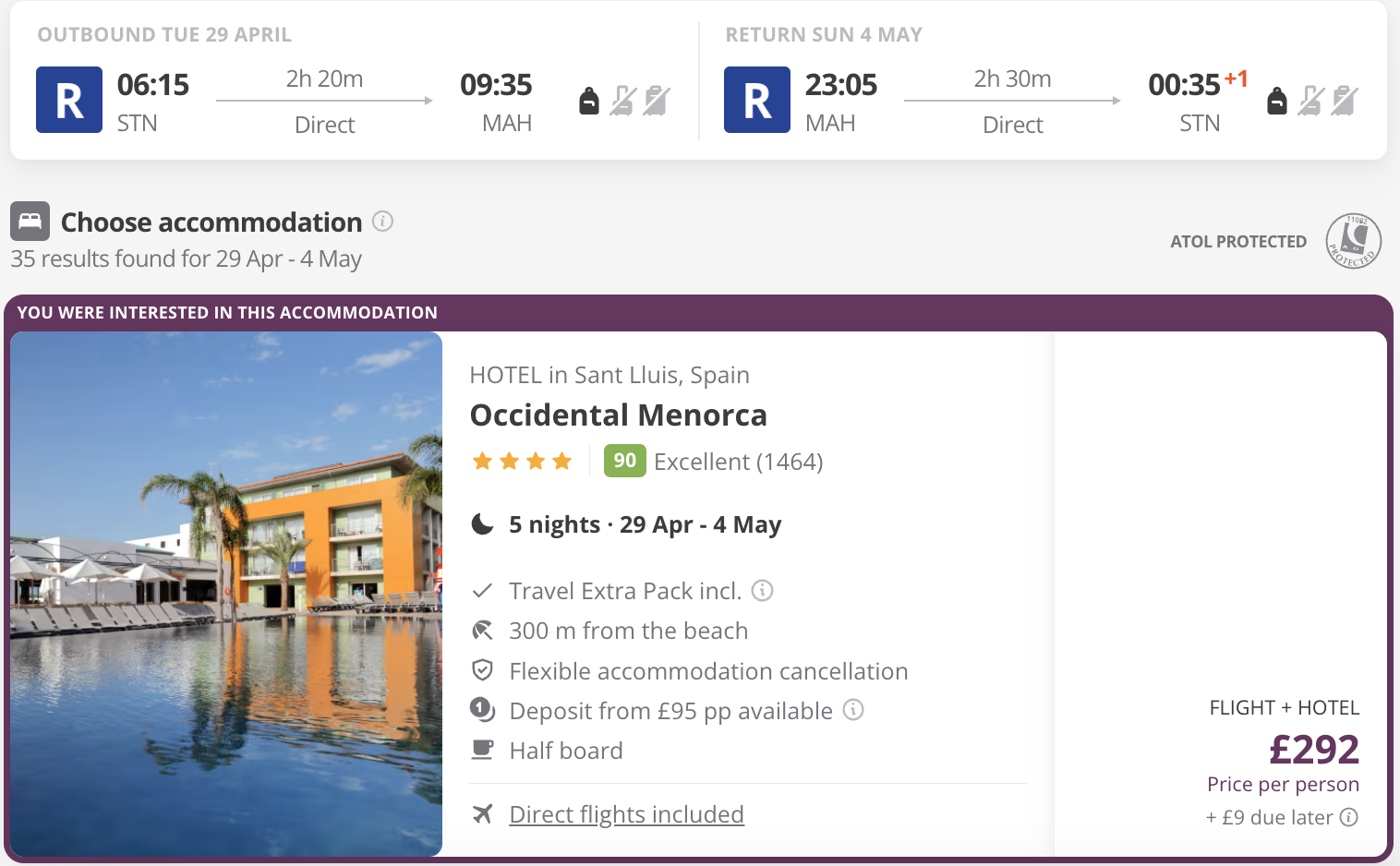The width and height of the screenshot is (1400, 866).
Task: Click OUTBOUND TUE 29 APRIL heading
Action: pos(164,34)
